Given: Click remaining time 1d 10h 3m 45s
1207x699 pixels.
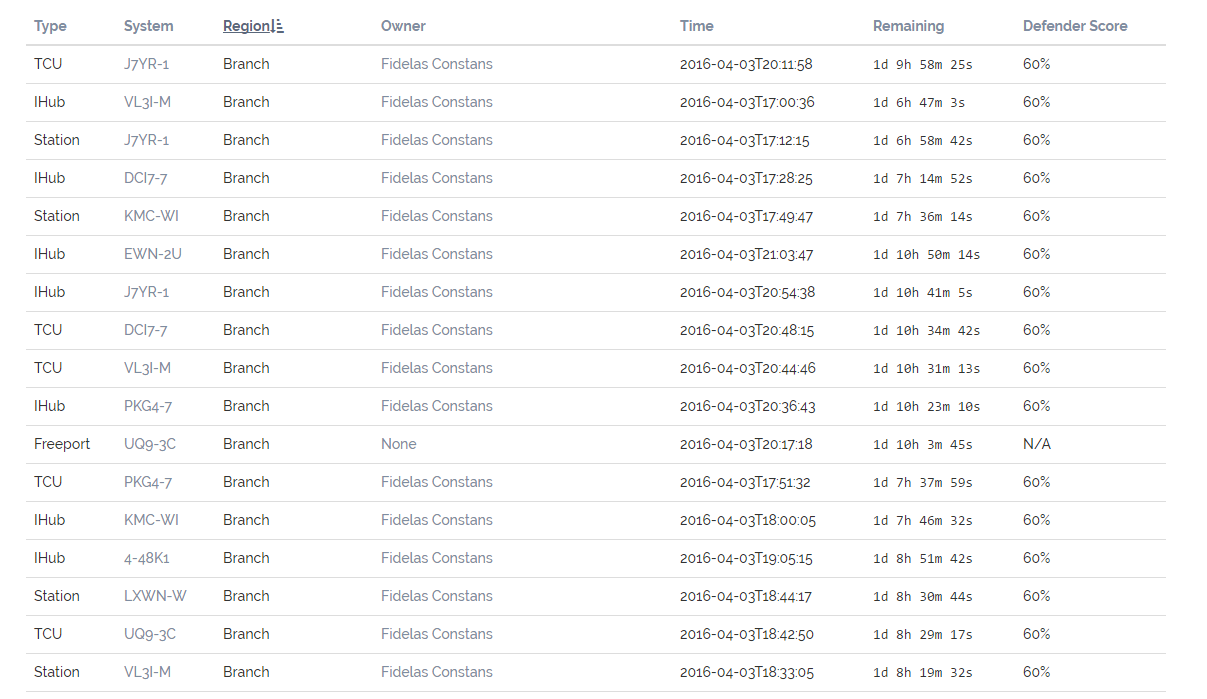Looking at the screenshot, I should click(923, 444).
